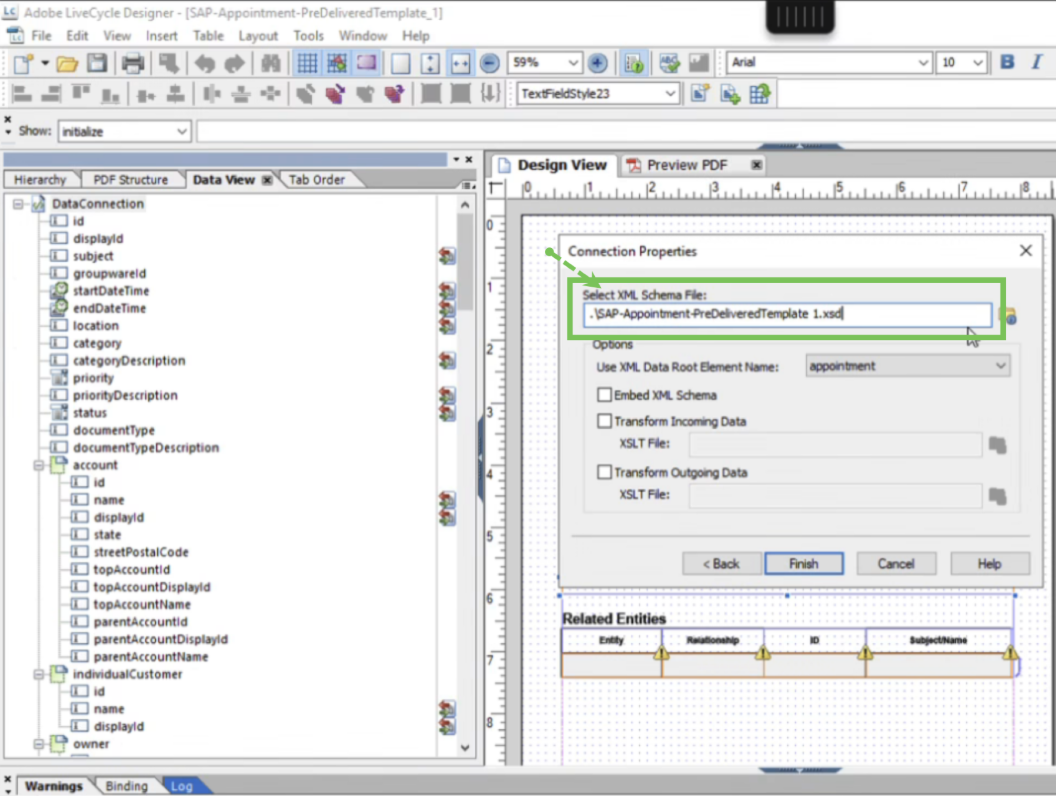Open a file with the folder icon
This screenshot has height=796, width=1056.
click(x=67, y=63)
